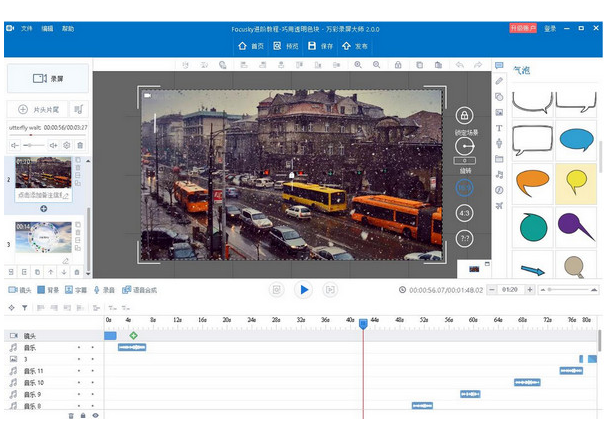Click the green keyframe on 镜头 track

coord(133,336)
